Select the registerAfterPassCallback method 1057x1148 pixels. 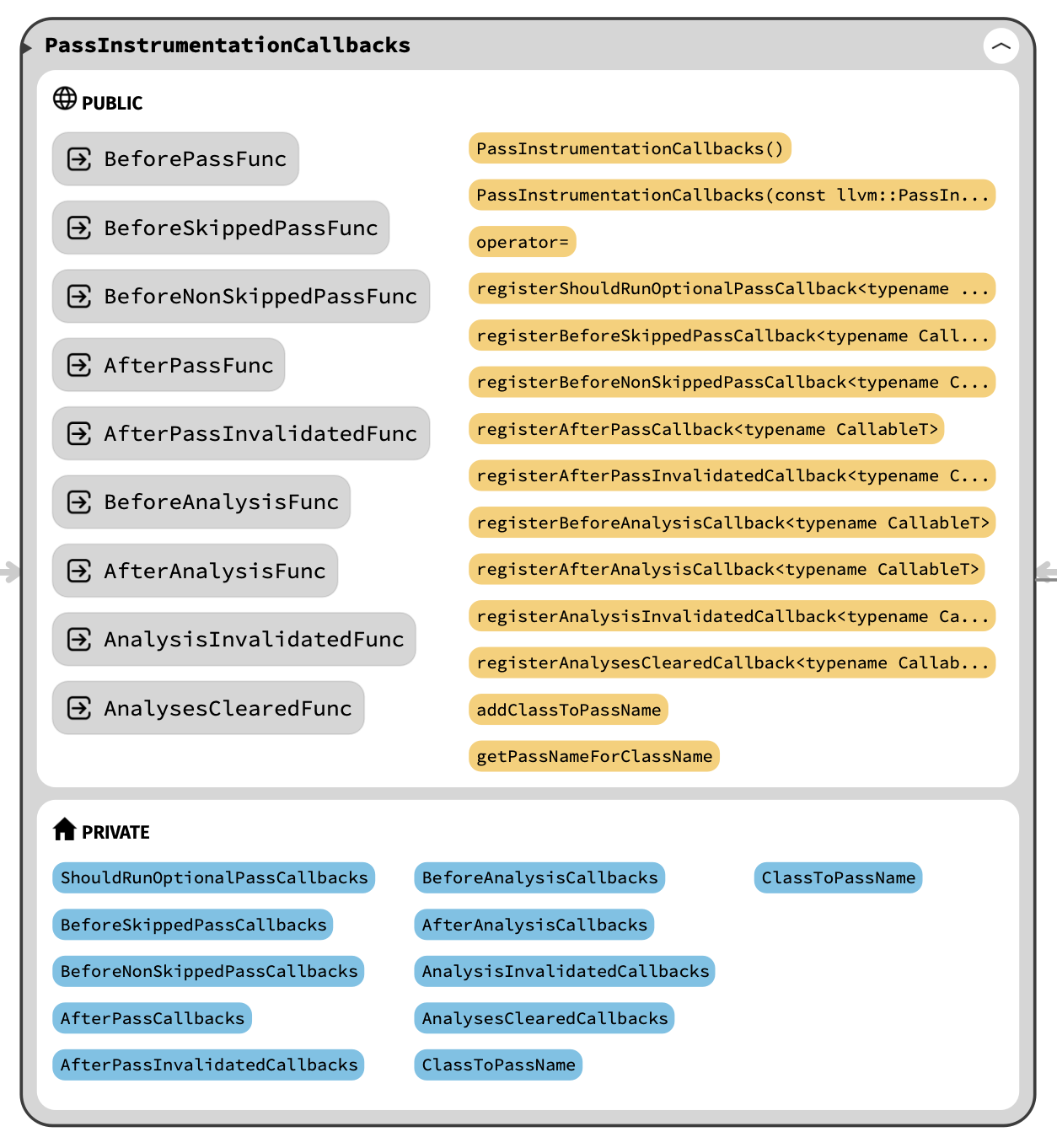point(706,430)
